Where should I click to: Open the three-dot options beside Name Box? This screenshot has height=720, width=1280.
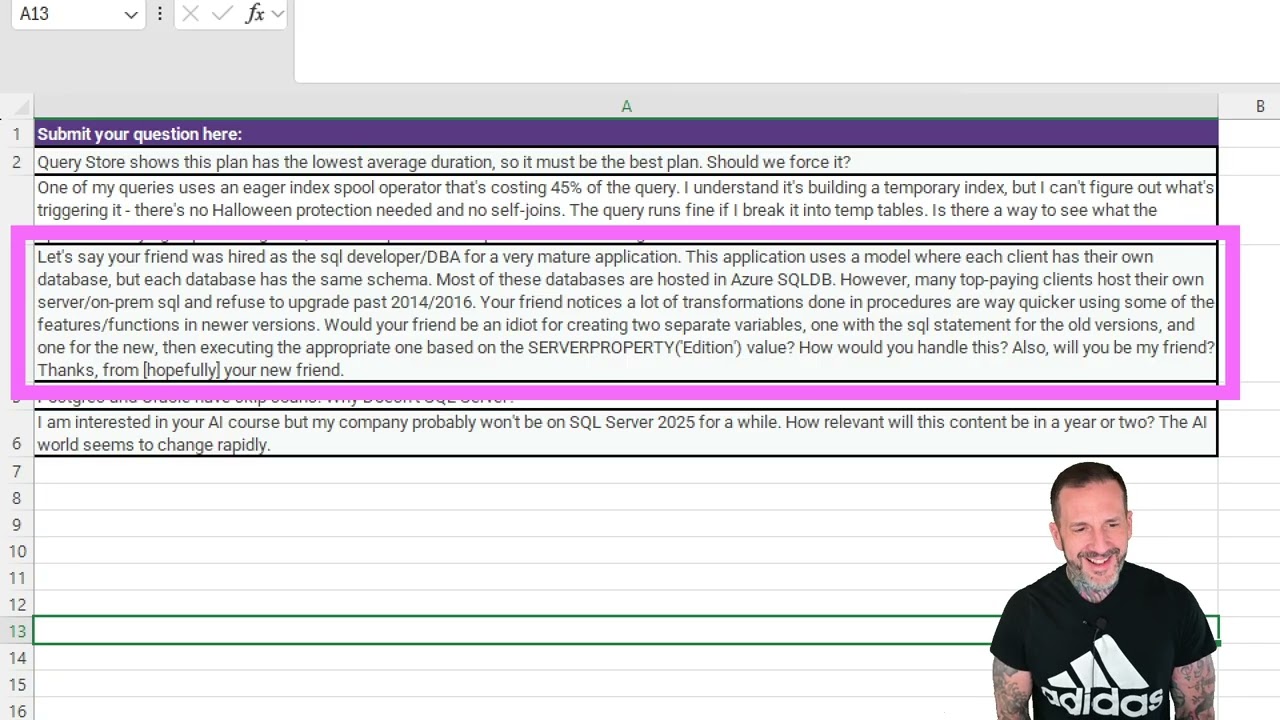coord(160,14)
